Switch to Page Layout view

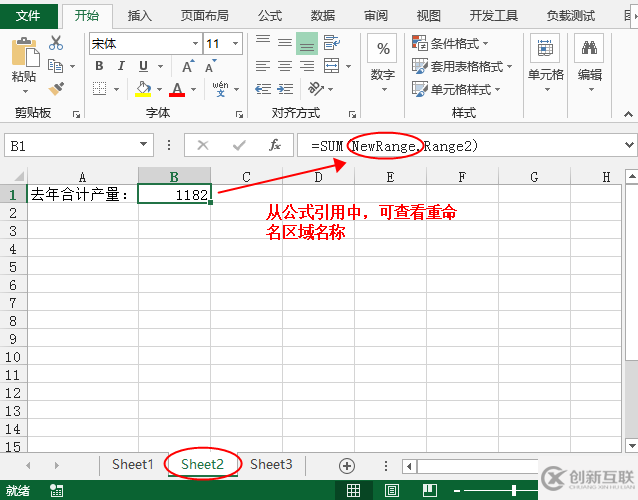pyautogui.click(x=391, y=490)
